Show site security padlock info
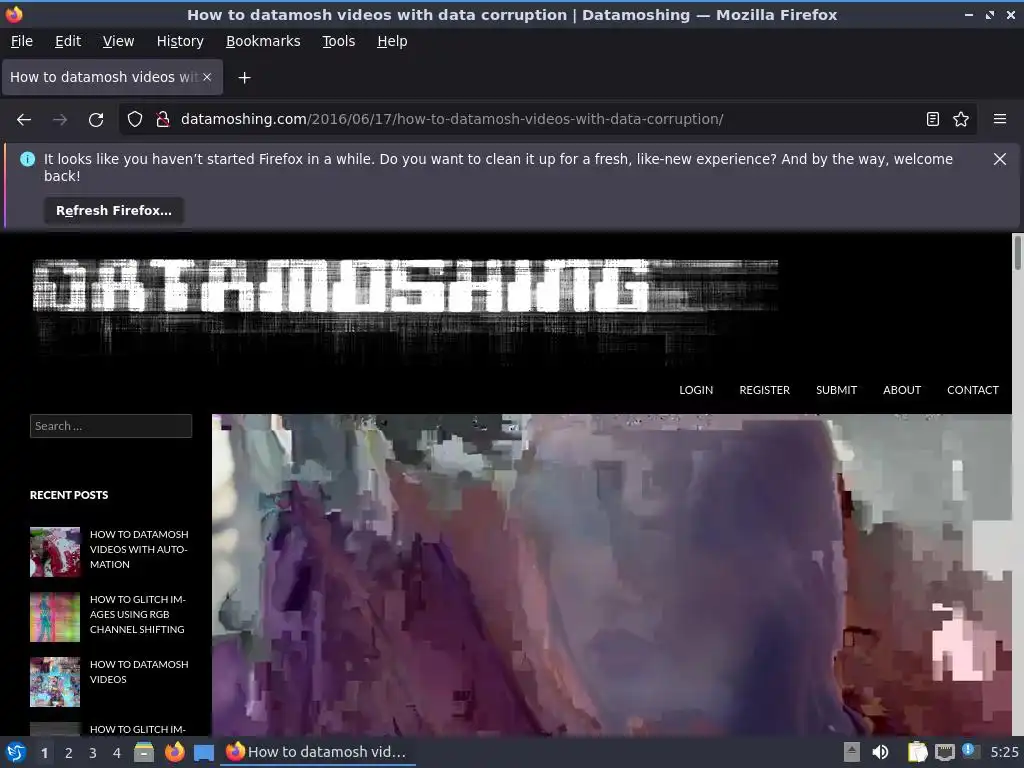Screen dimensions: 1024x768 [163, 119]
